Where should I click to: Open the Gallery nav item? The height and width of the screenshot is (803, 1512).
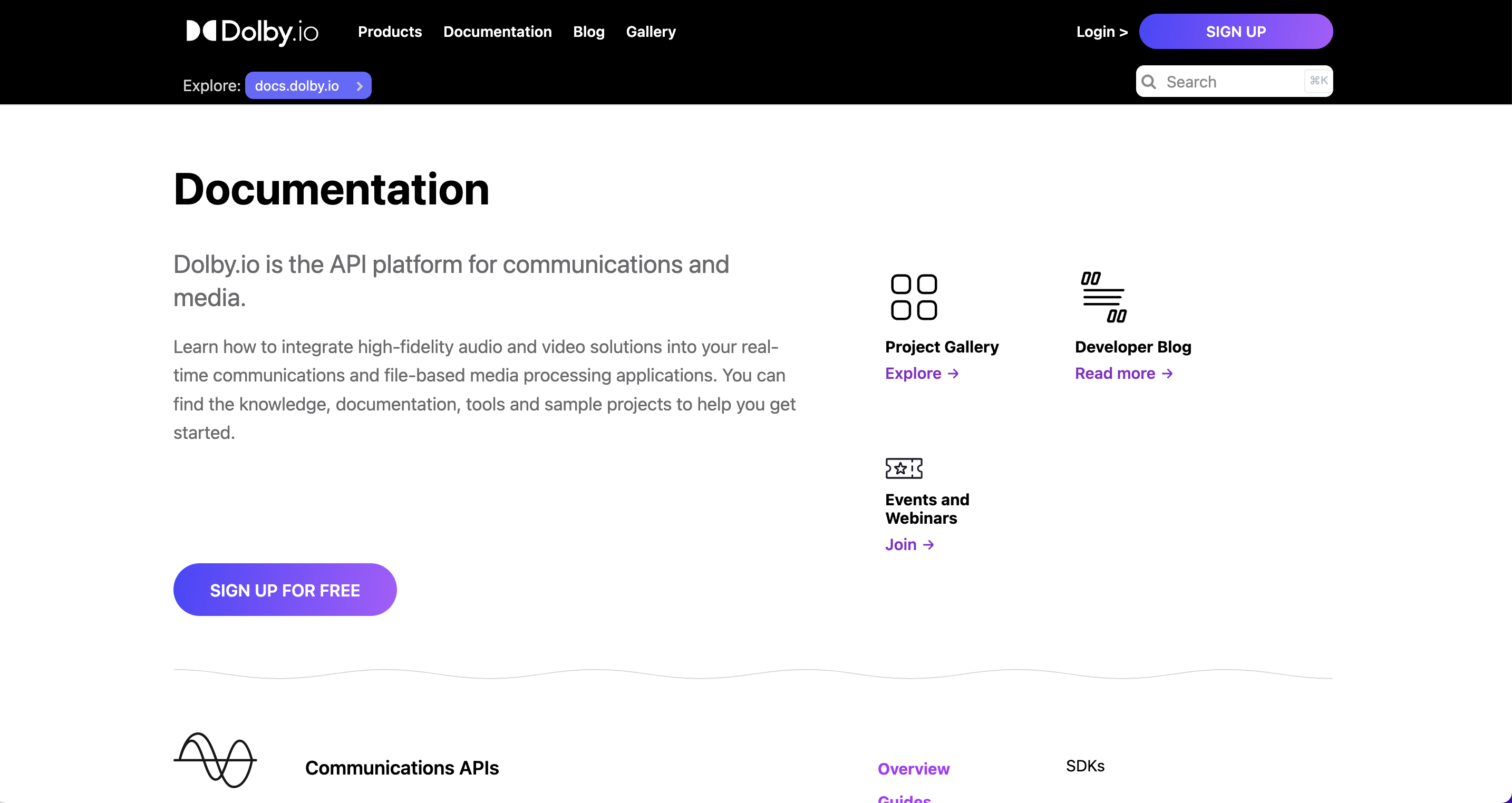tap(651, 32)
